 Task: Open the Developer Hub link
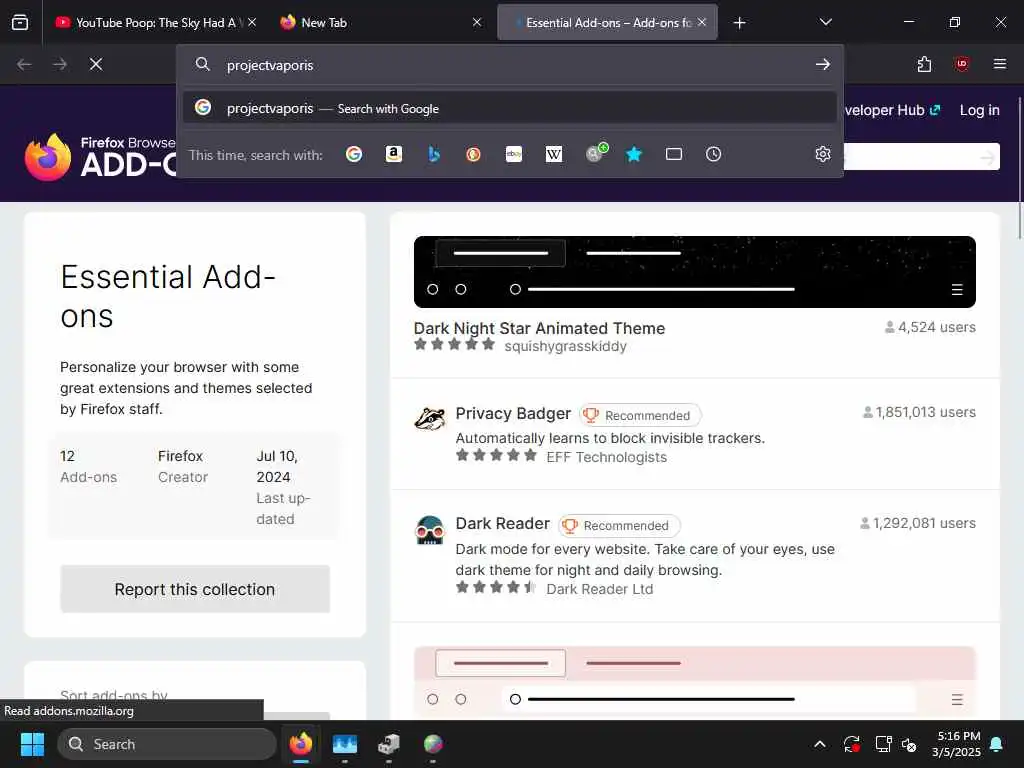coord(891,110)
